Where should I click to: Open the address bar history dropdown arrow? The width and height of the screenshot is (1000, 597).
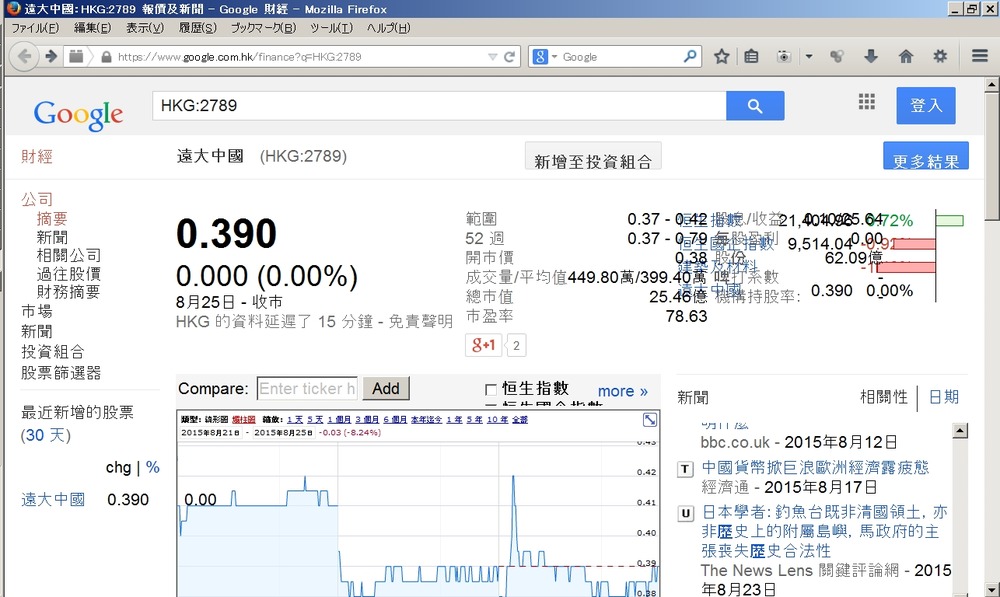[492, 57]
